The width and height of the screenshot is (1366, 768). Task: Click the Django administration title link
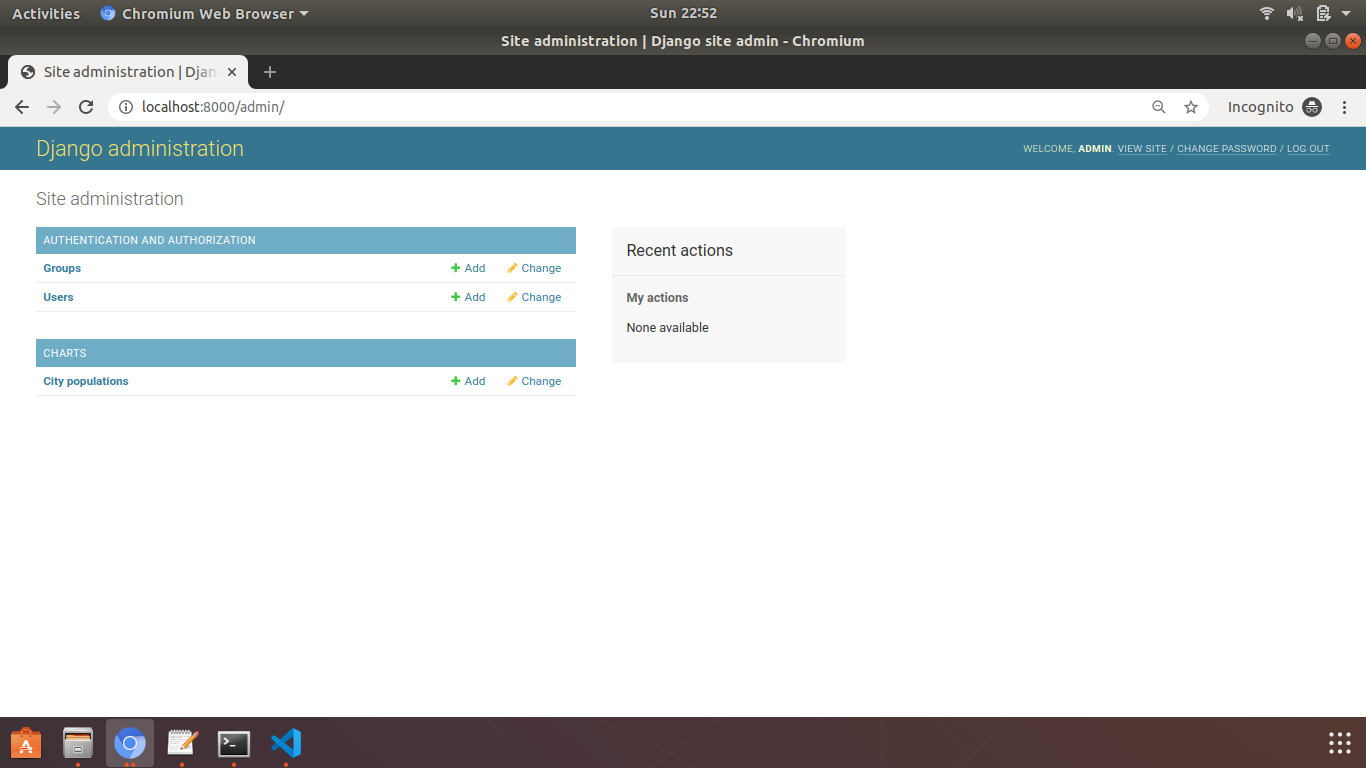tap(140, 148)
